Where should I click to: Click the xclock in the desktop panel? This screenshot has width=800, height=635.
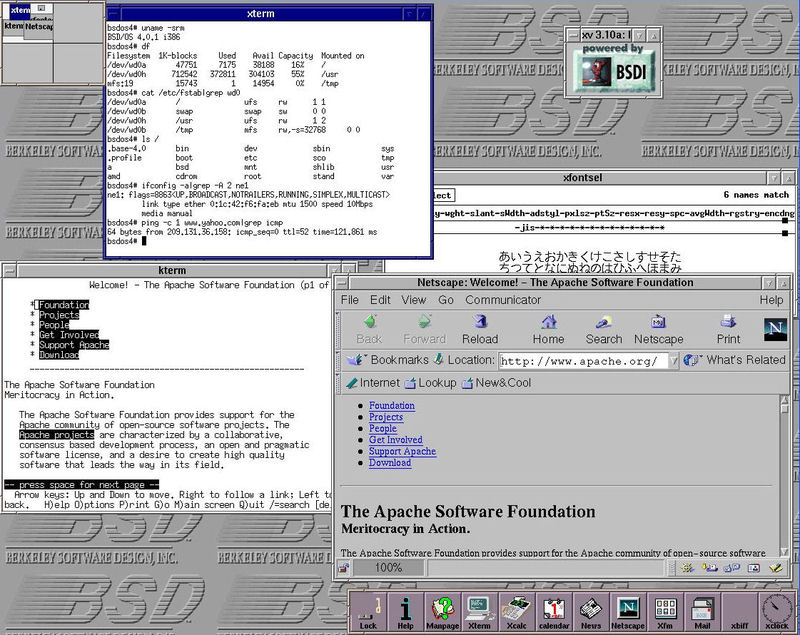pyautogui.click(x=777, y=612)
